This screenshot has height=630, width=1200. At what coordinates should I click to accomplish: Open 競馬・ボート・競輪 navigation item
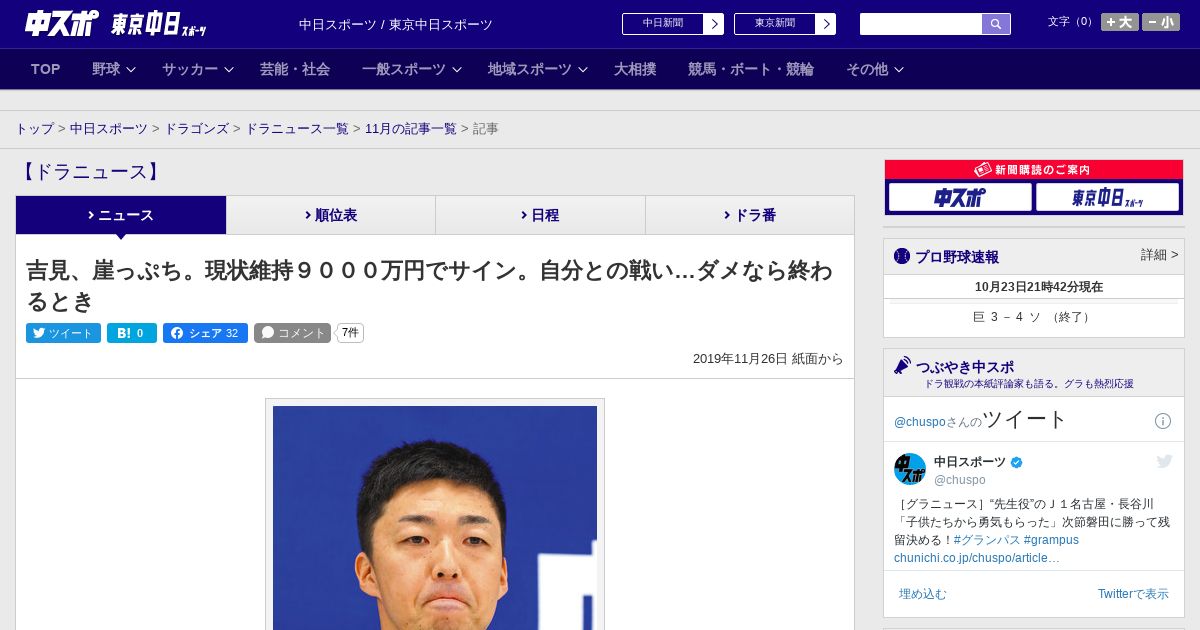coord(751,69)
